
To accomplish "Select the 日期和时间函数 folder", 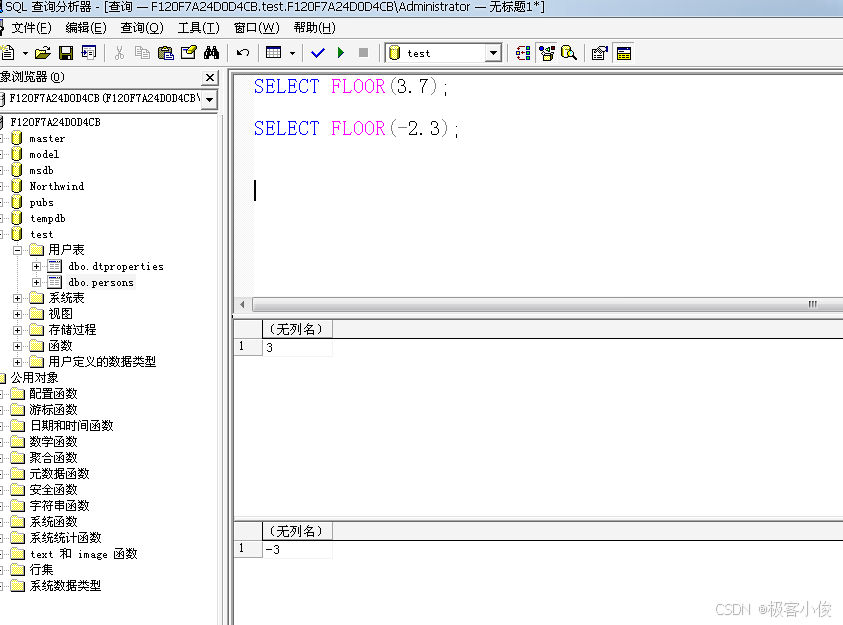I will coord(72,426).
